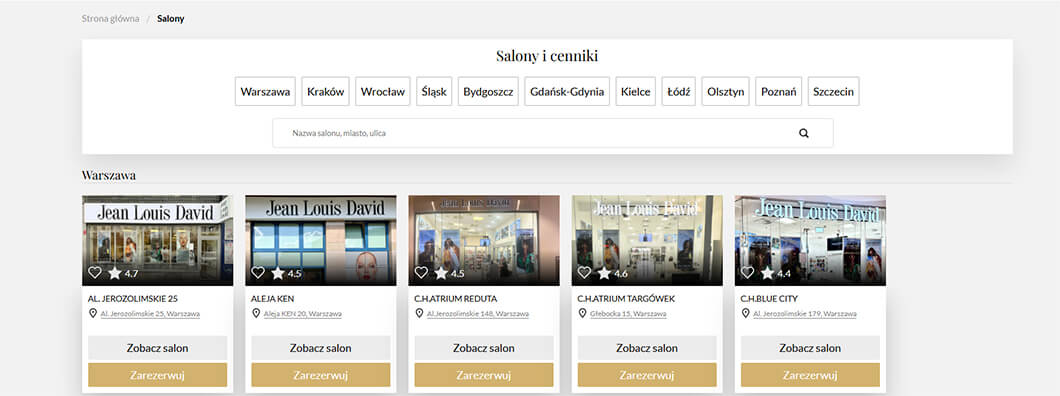
Task: Select the Szczecin city filter
Action: coord(834,91)
